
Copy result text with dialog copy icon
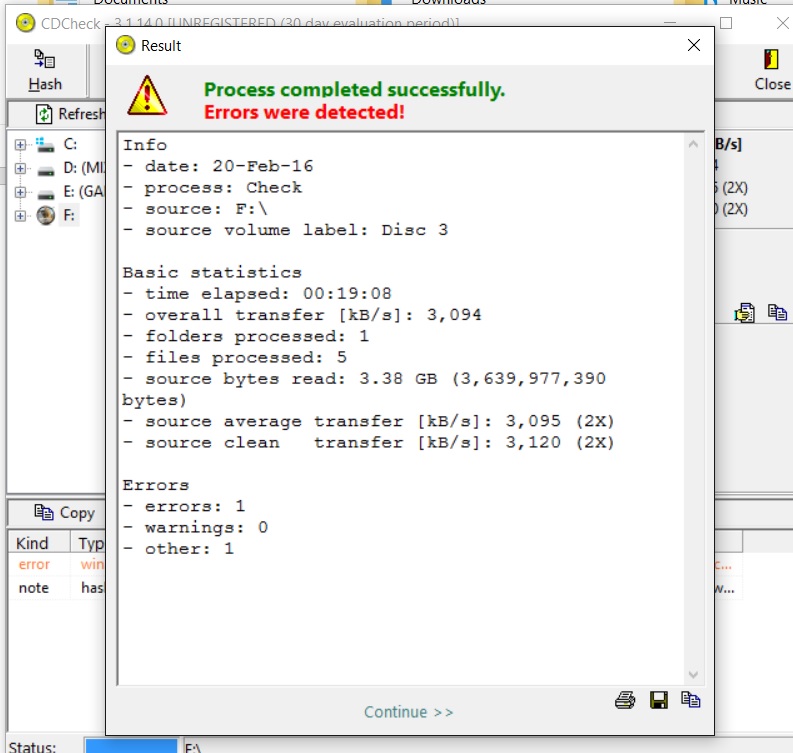coord(690,700)
